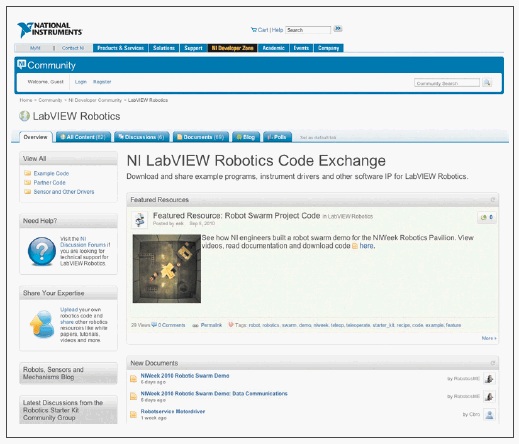This screenshot has width=519, height=444.
Task: Switch to the Discussions tab
Action: [x=142, y=137]
